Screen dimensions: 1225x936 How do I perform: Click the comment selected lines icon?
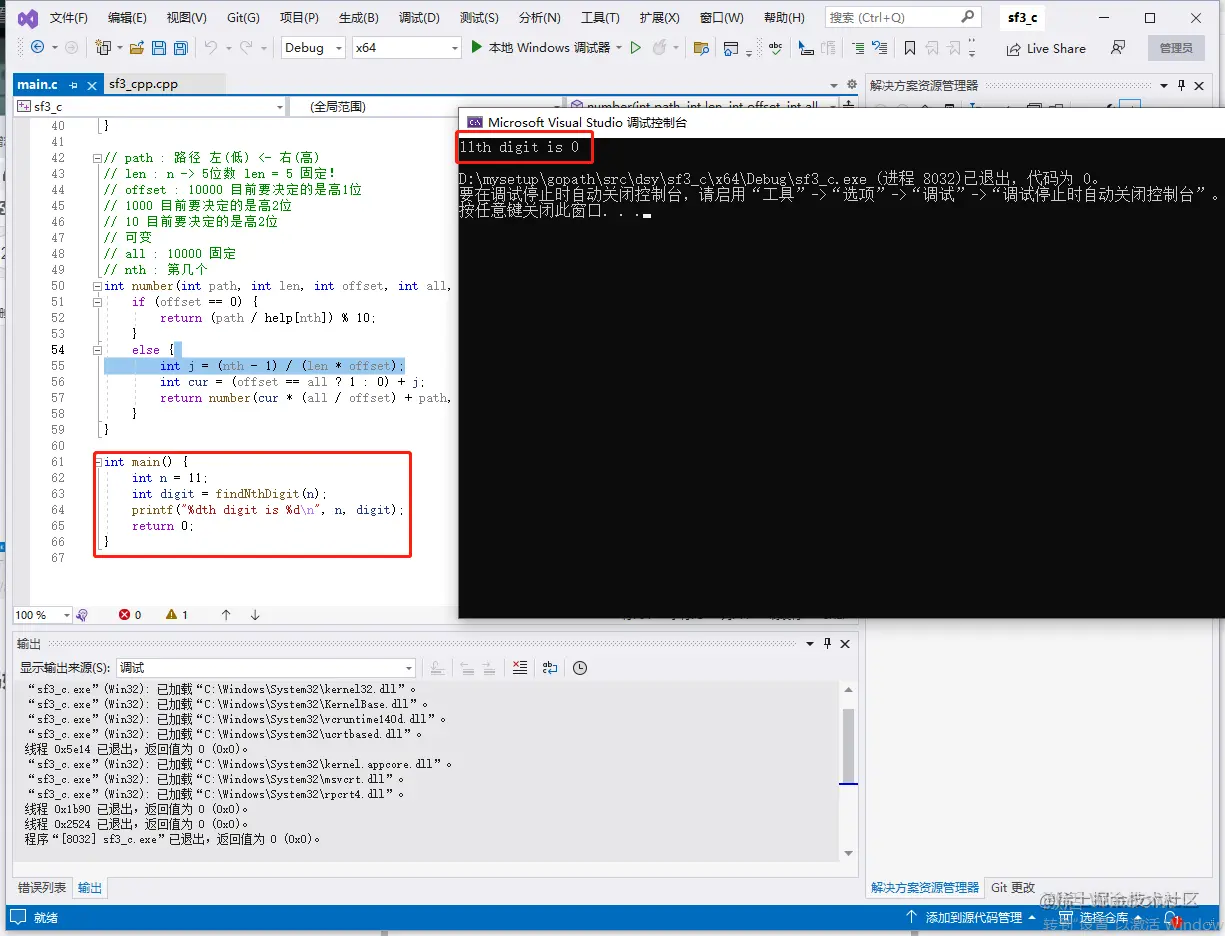click(x=858, y=48)
